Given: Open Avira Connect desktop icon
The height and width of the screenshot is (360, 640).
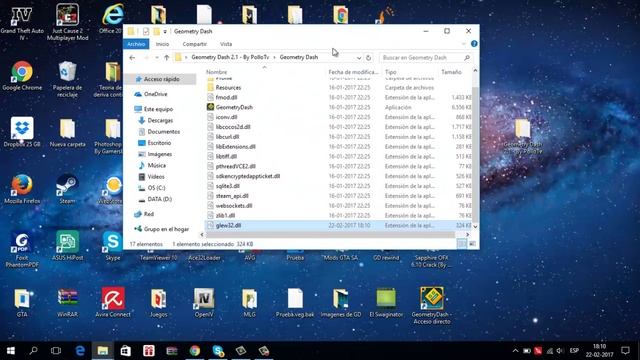Looking at the screenshot, I should (x=113, y=303).
